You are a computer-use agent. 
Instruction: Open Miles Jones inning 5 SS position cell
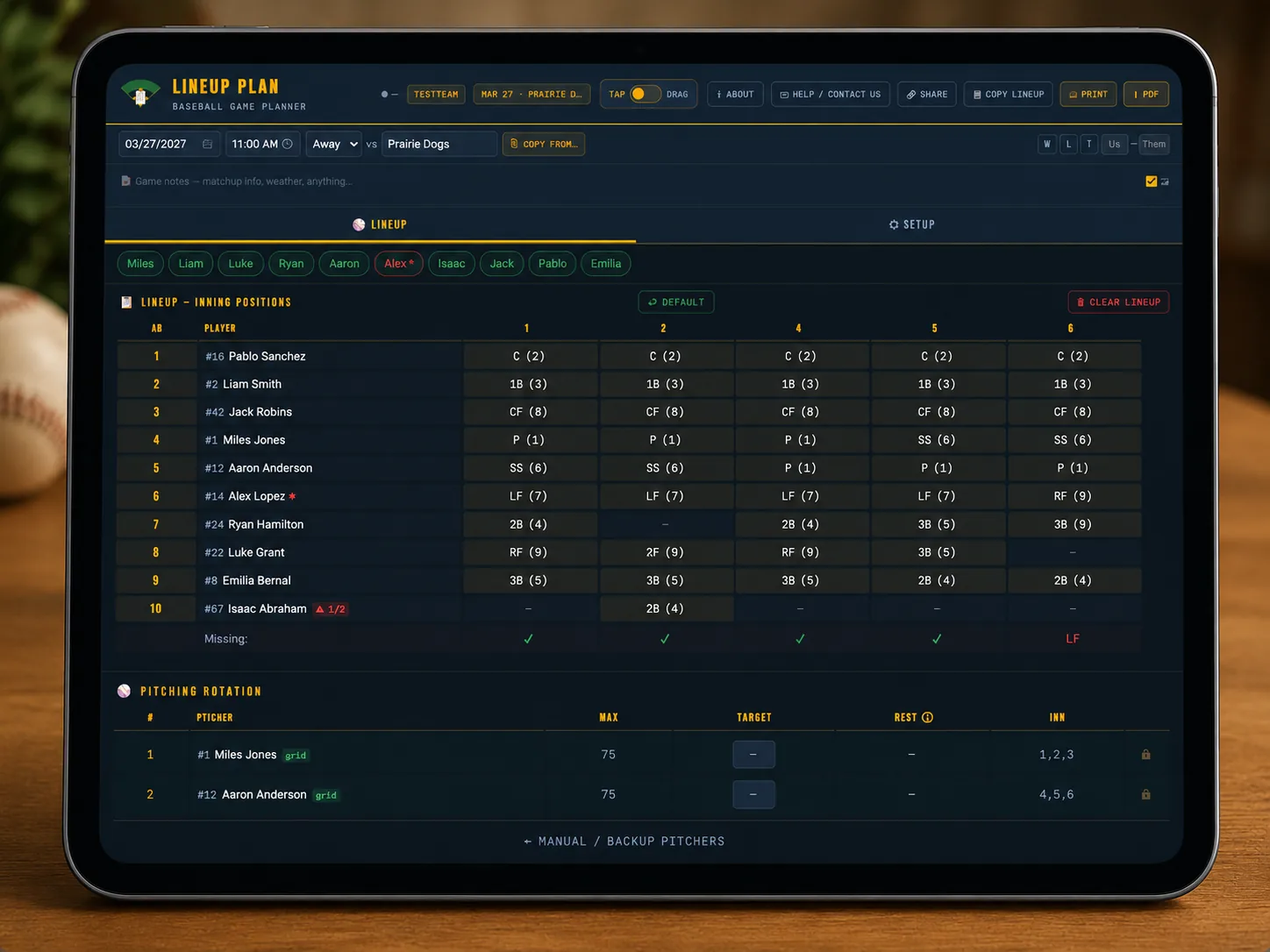pos(938,440)
